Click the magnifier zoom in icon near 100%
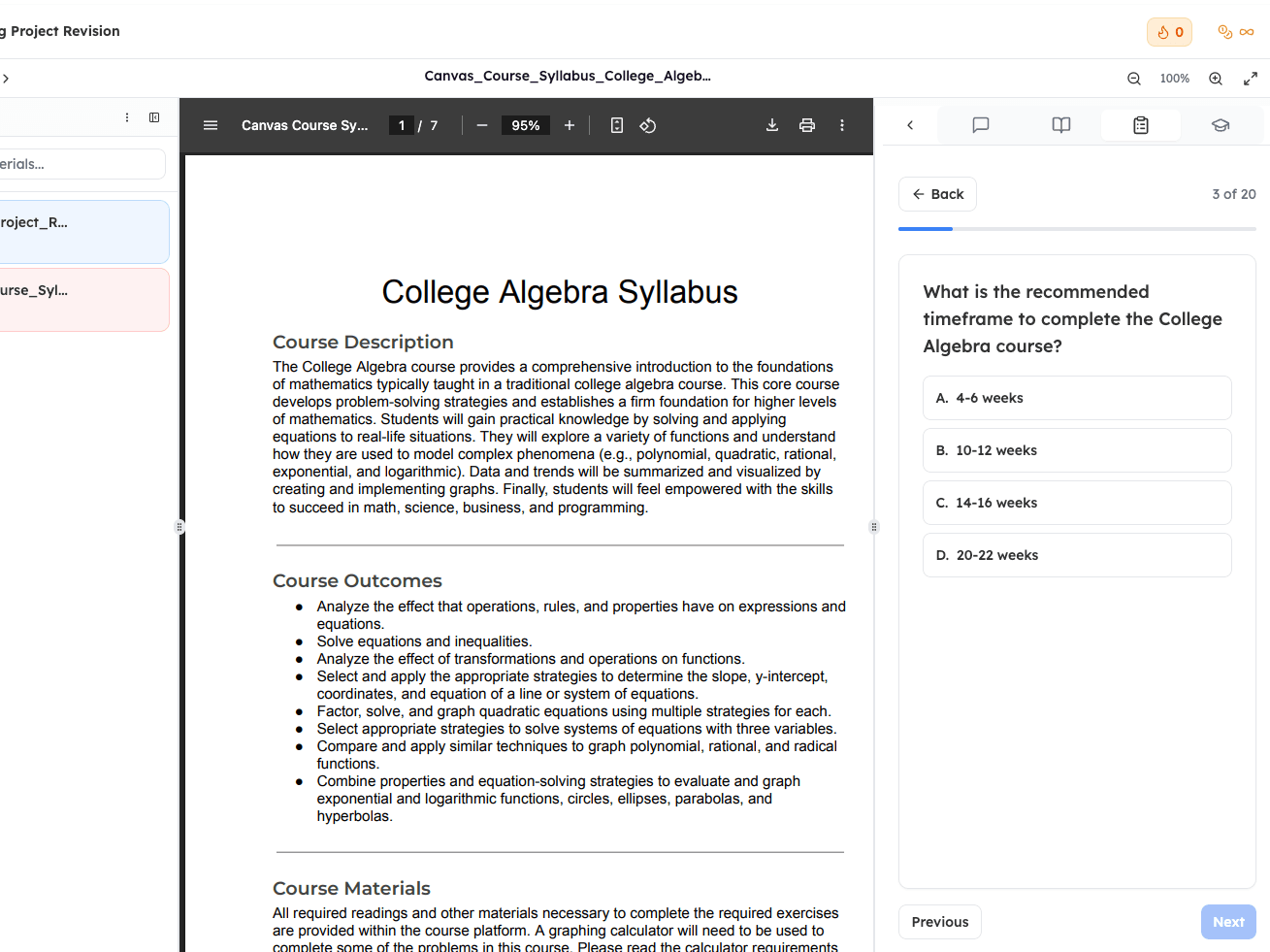This screenshot has height=952, width=1270. tap(1216, 79)
